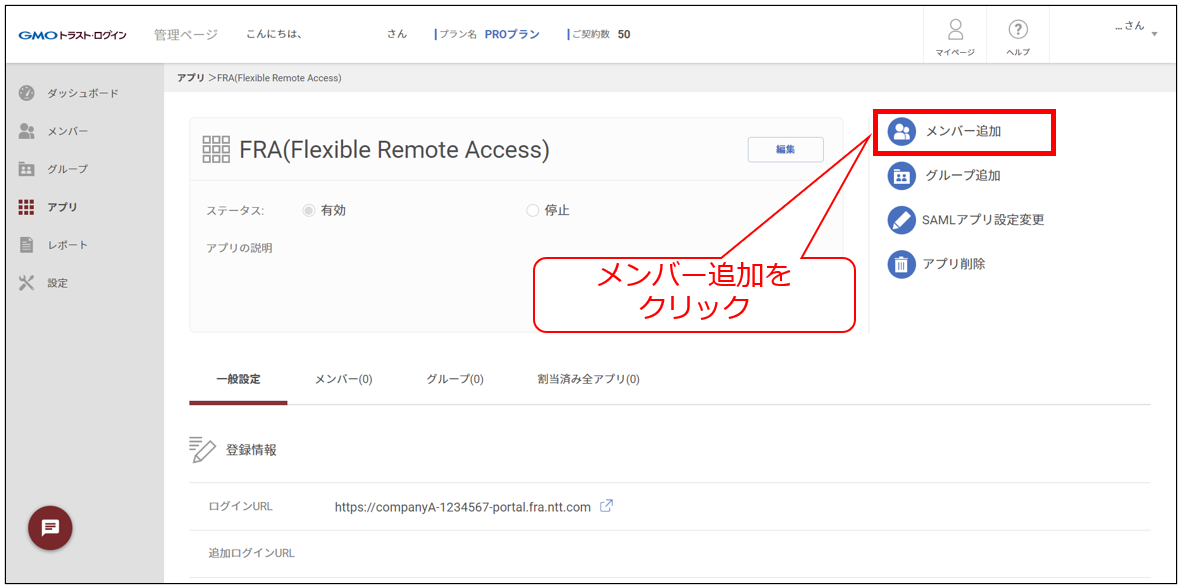Open the グループ sidebar item
This screenshot has width=1180, height=587.
(67, 169)
